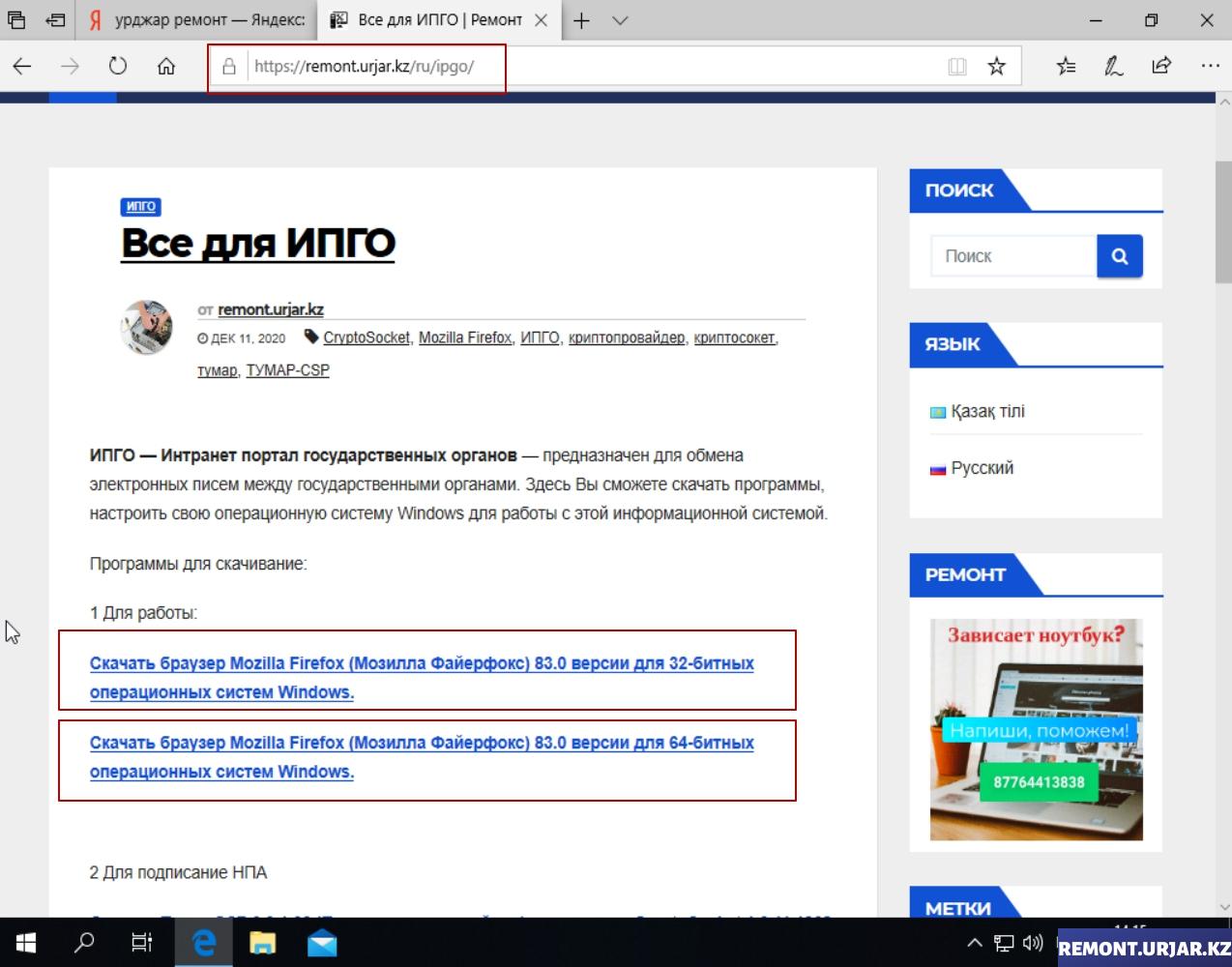Viewport: 1232px width, 967px height.
Task: Open Settings and more ellipsis menu
Action: tap(1210, 66)
